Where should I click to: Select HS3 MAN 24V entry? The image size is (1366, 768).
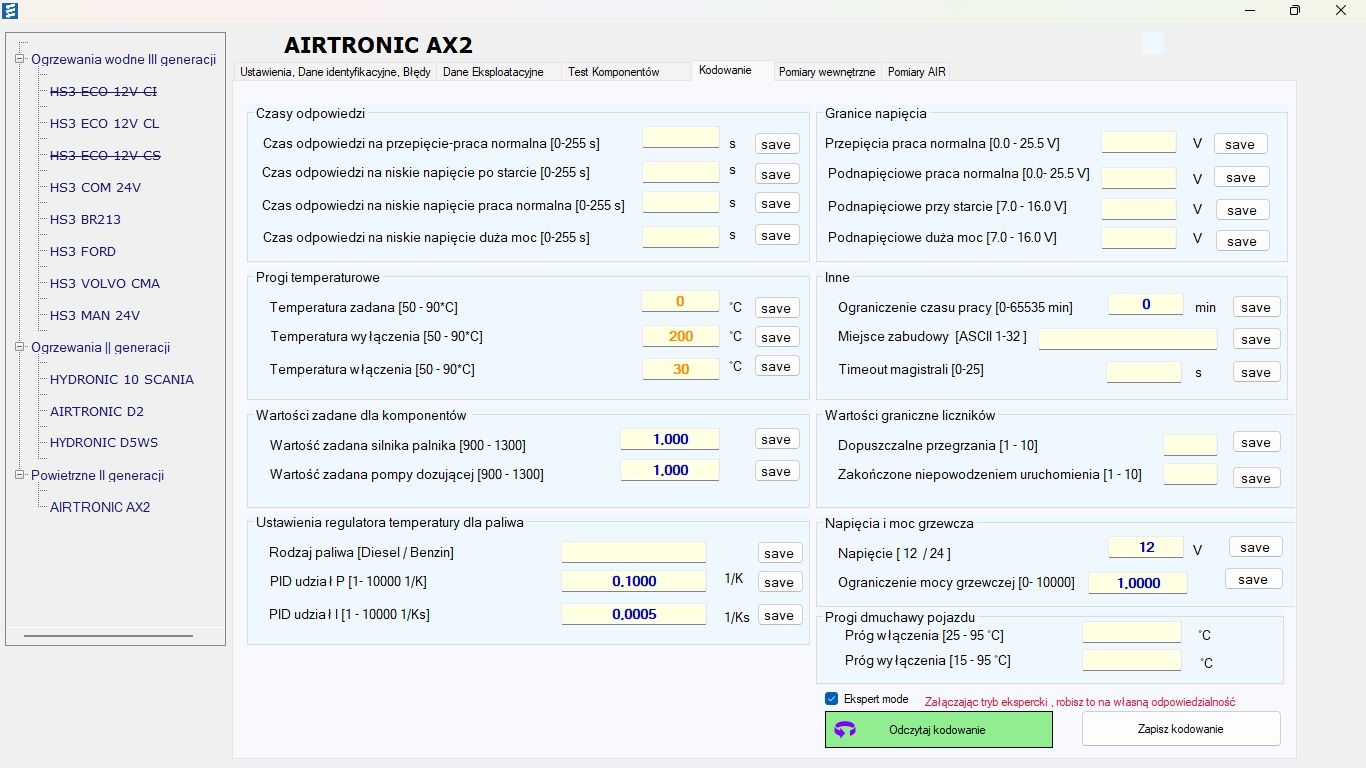(95, 315)
